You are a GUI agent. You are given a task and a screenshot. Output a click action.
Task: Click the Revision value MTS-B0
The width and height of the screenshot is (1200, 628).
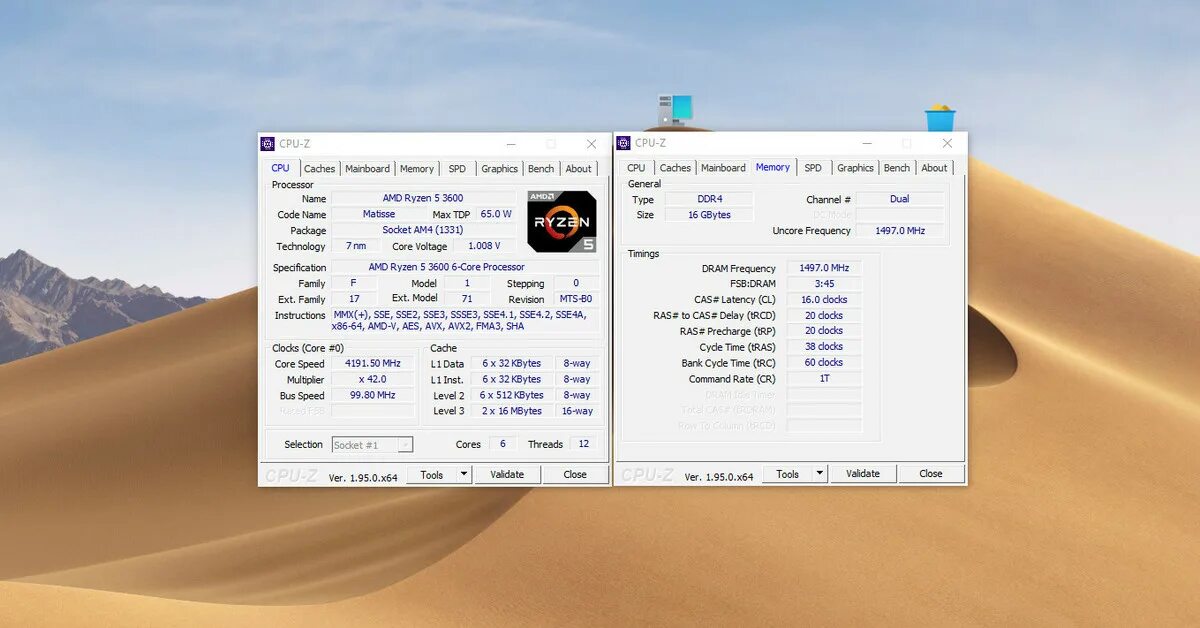pos(576,299)
